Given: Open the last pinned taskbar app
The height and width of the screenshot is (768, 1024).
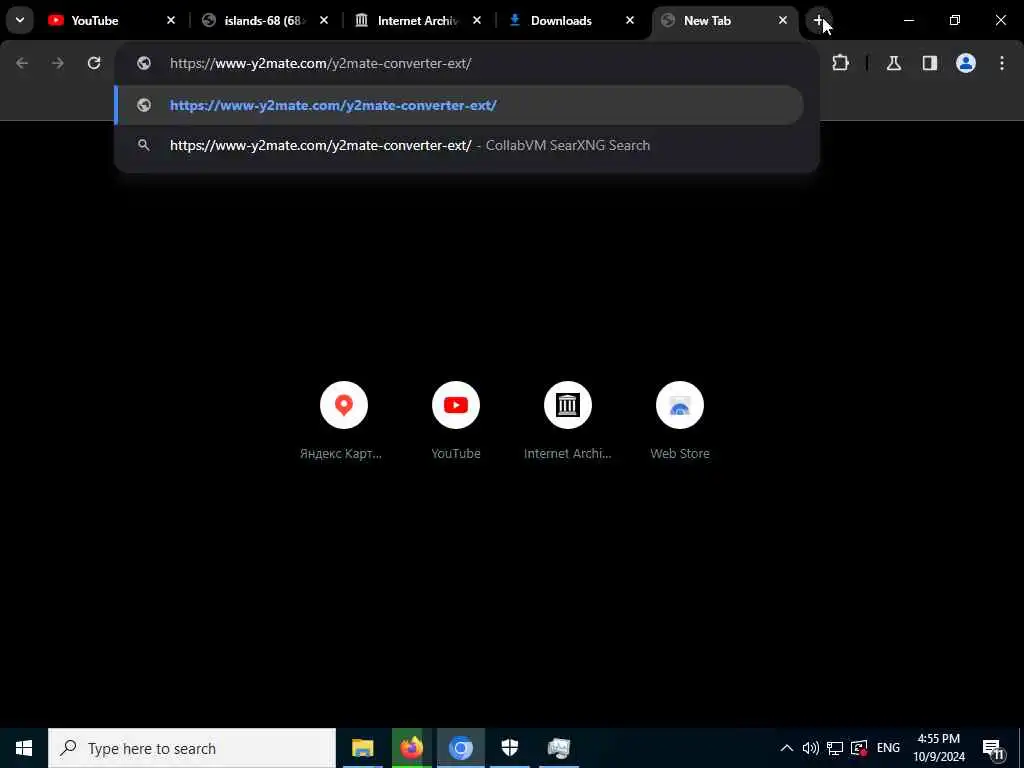Looking at the screenshot, I should (558, 748).
